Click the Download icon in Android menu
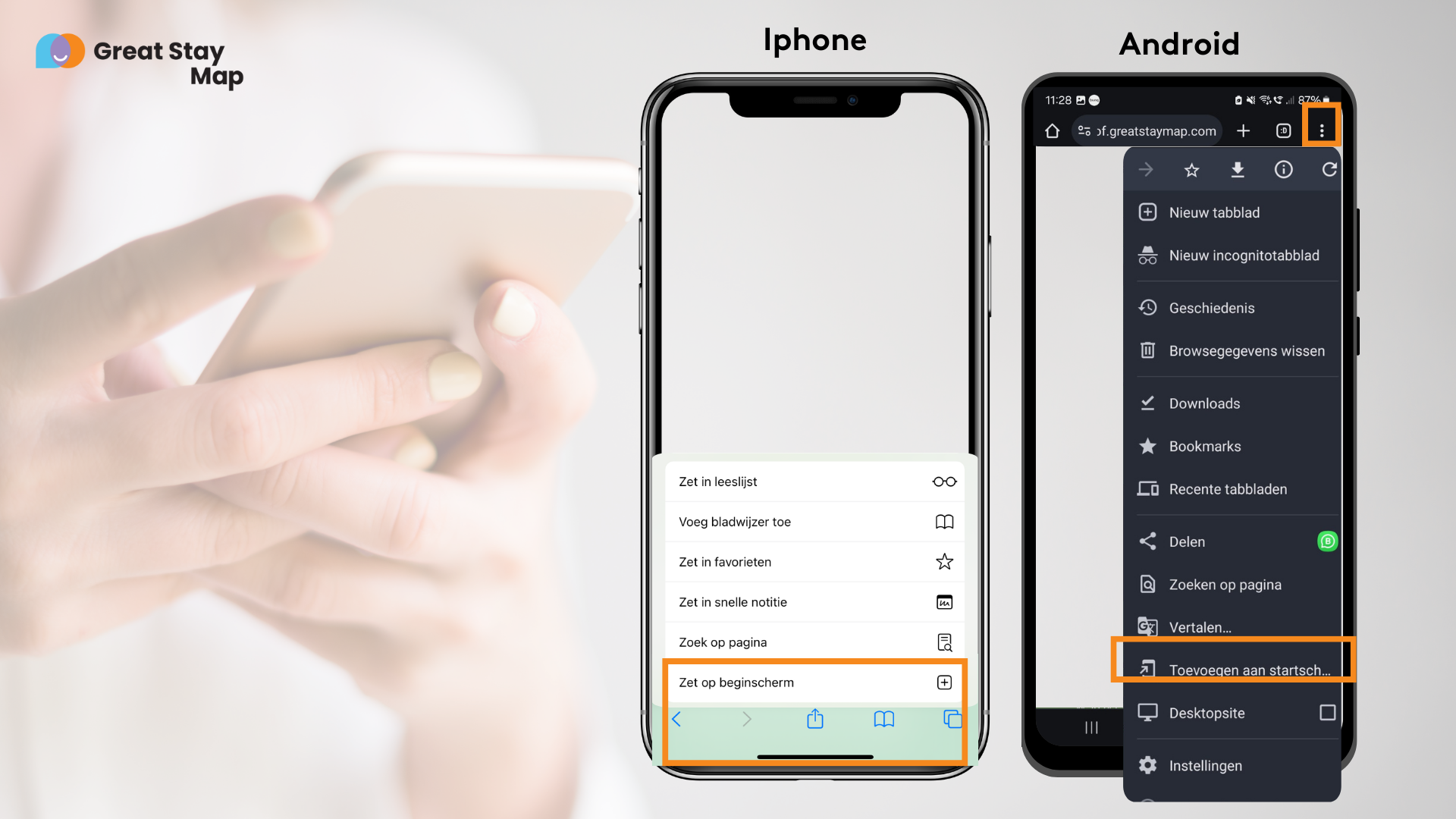The height and width of the screenshot is (819, 1456). click(1238, 168)
